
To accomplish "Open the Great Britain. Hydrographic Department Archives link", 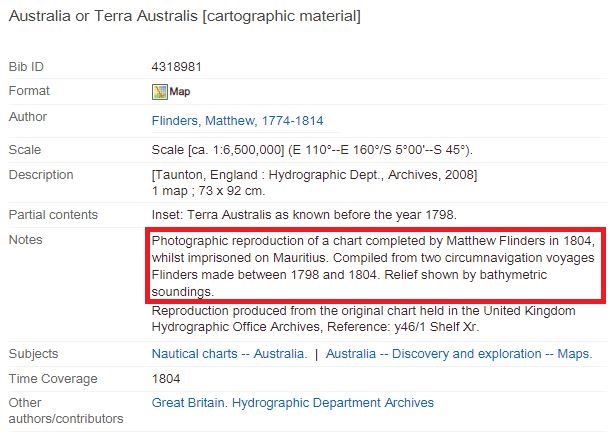I will 293,402.
